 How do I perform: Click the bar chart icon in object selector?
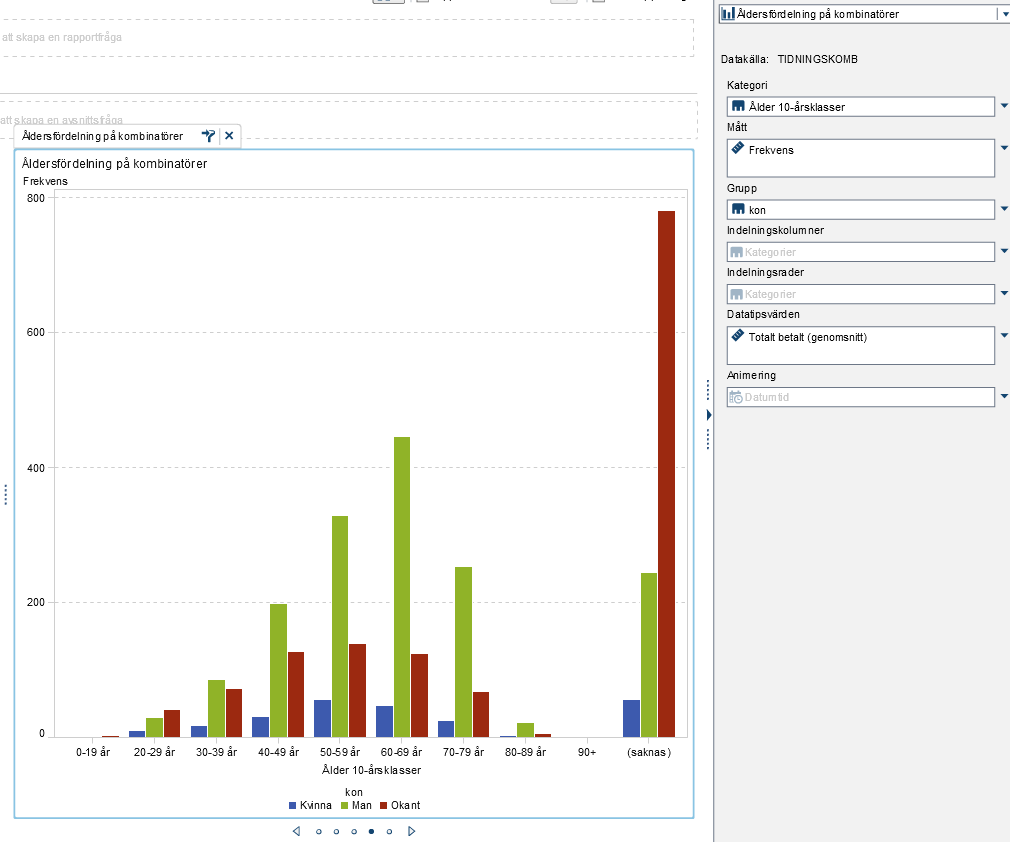coord(728,14)
